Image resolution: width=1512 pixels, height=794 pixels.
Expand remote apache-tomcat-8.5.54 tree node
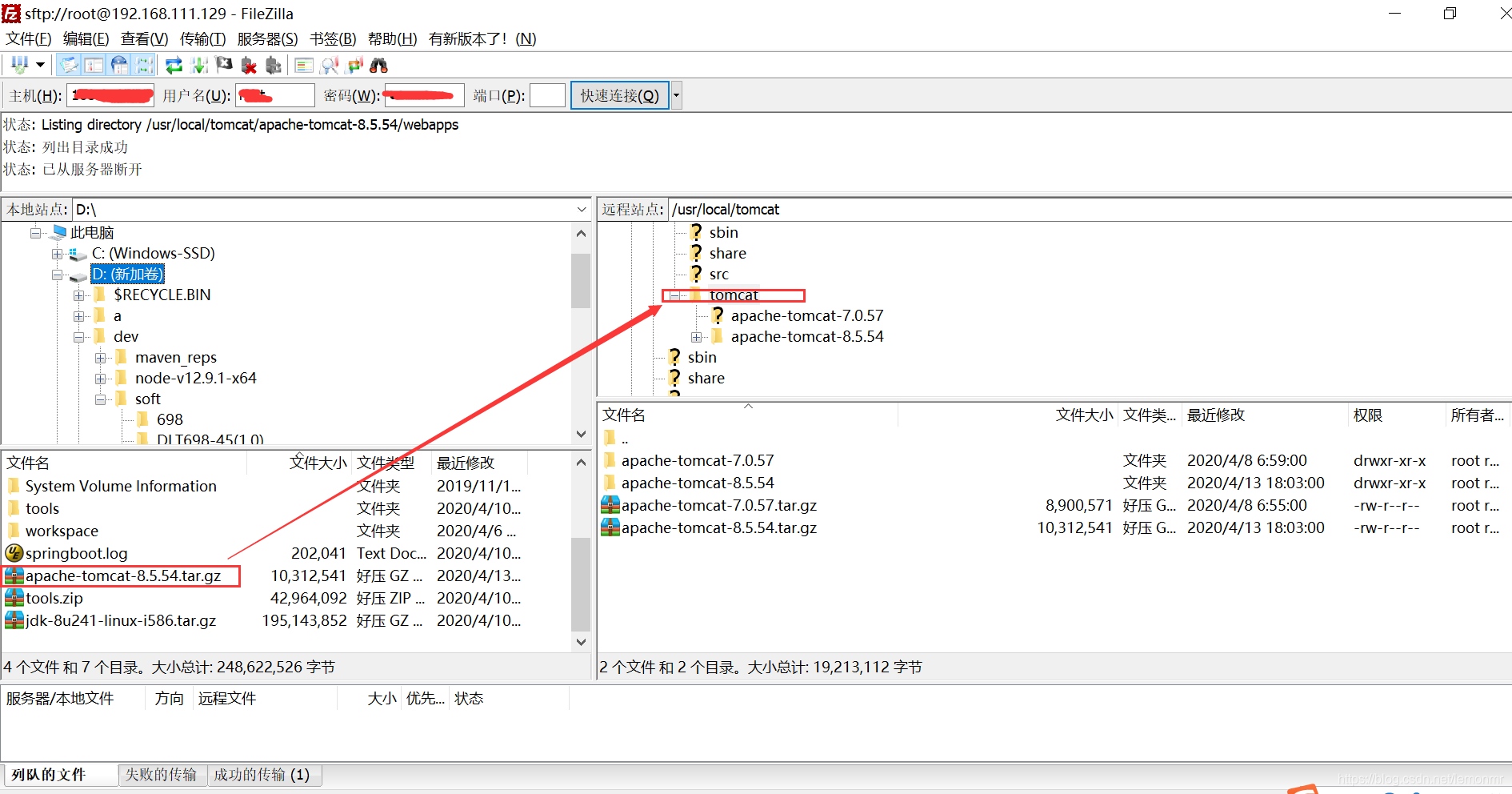pyautogui.click(x=697, y=337)
